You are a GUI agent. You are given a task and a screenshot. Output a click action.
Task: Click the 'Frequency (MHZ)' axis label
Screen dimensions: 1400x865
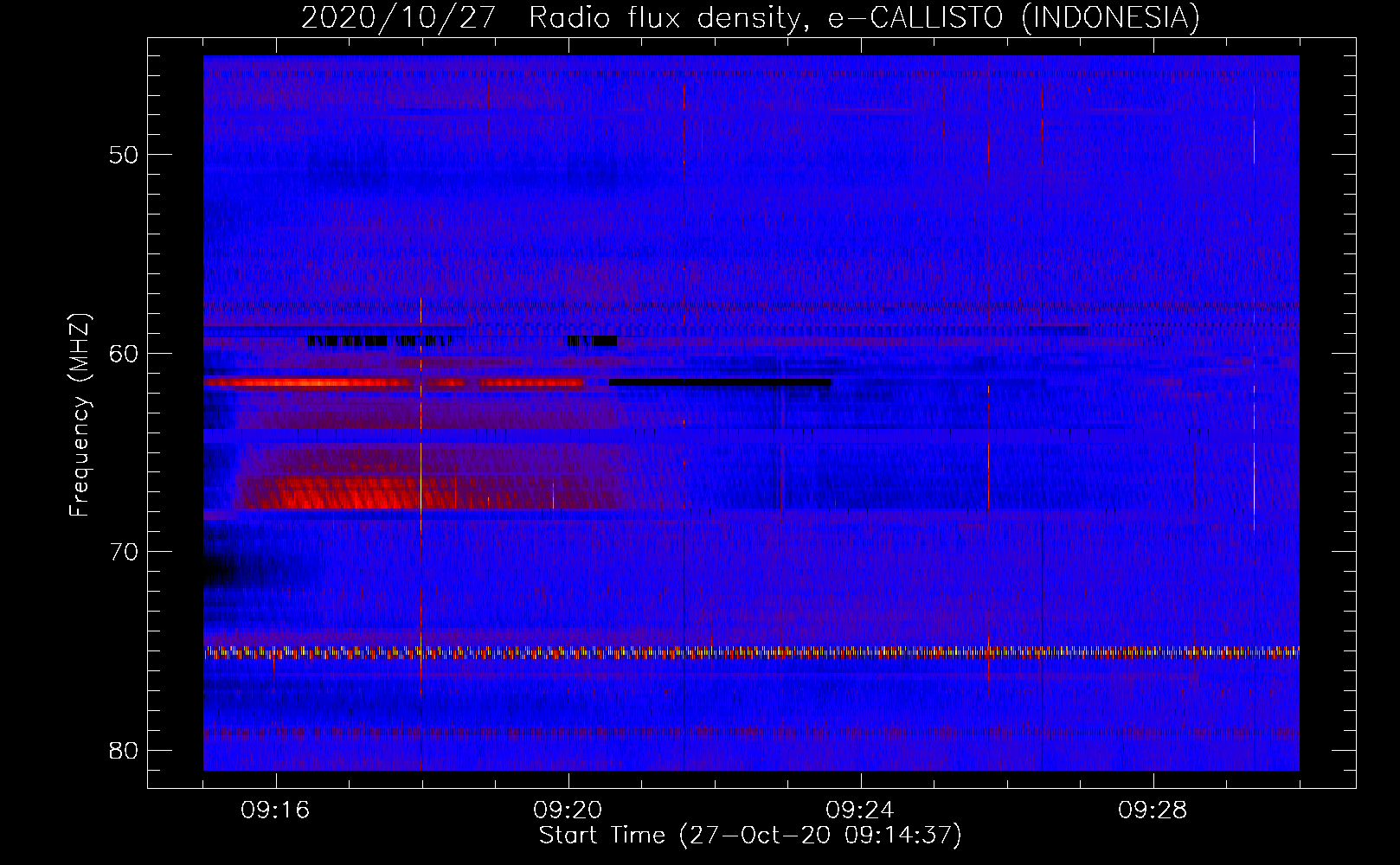(x=80, y=415)
